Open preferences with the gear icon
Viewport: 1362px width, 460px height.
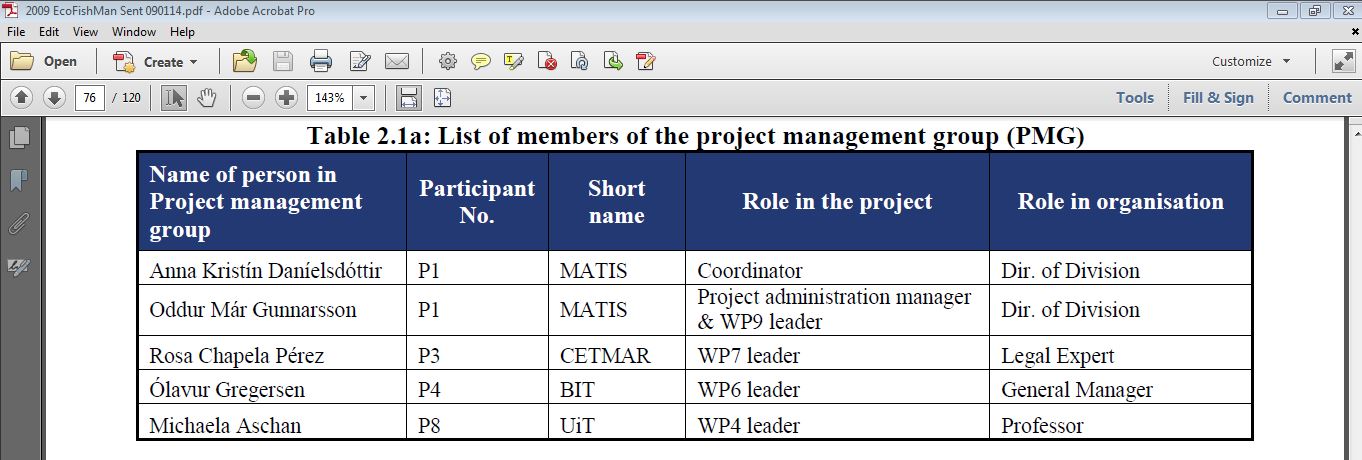448,61
